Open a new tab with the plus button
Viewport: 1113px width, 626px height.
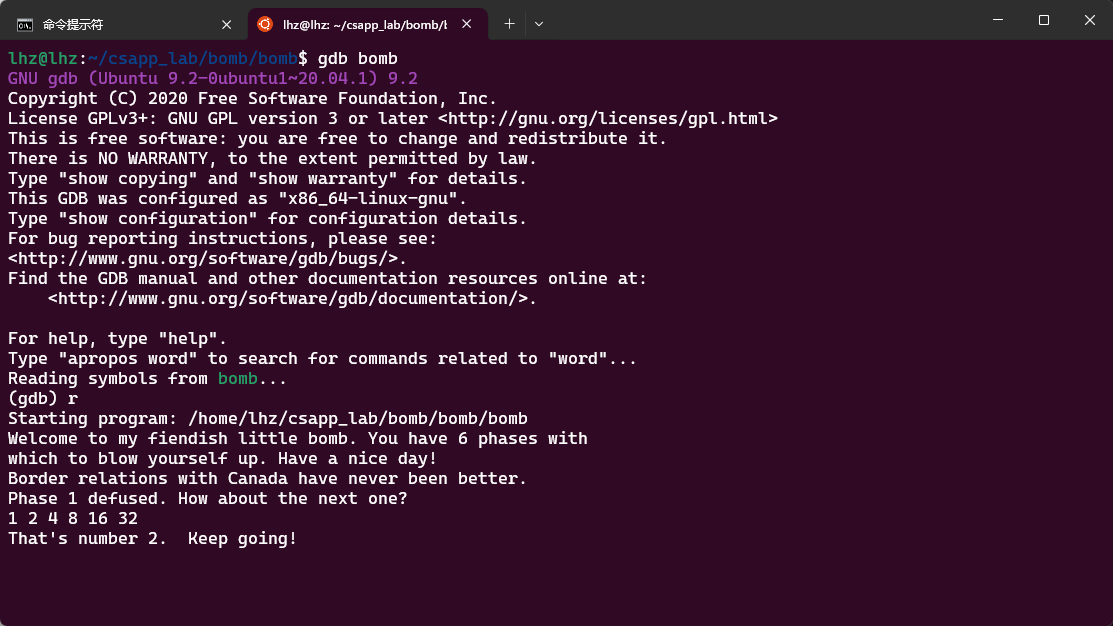point(512,23)
